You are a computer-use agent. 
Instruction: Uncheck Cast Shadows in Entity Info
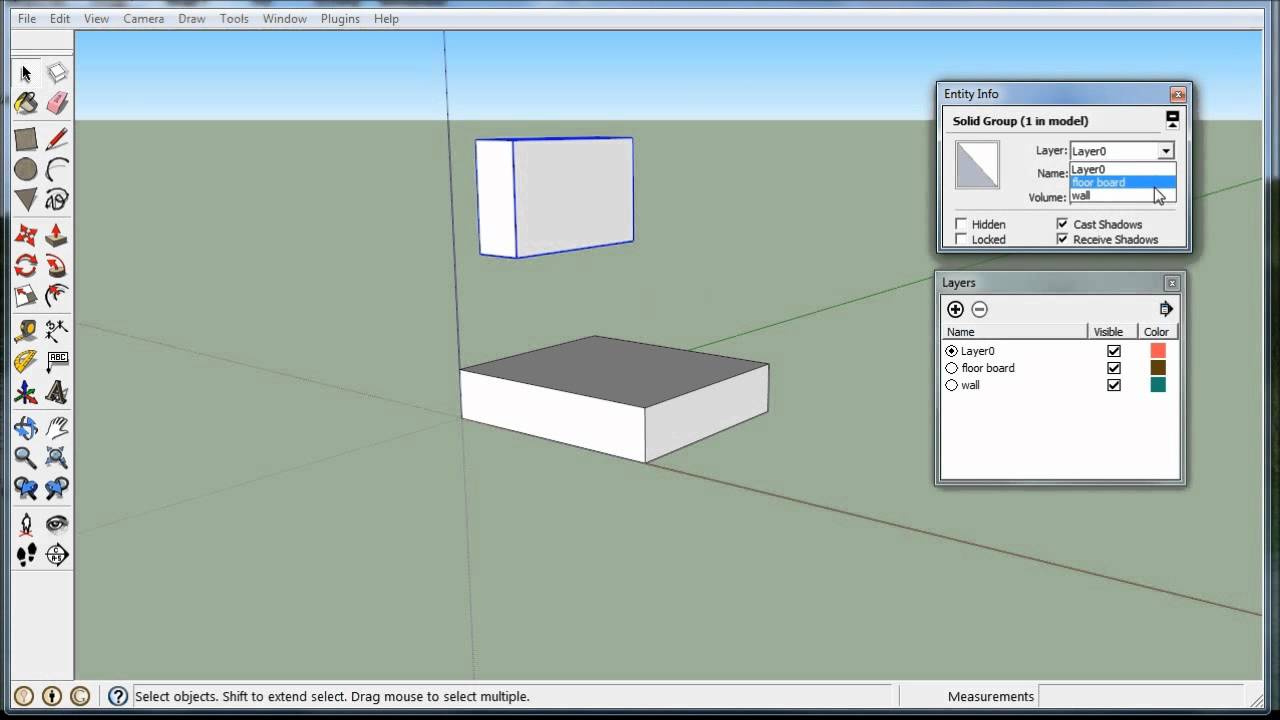[1062, 223]
